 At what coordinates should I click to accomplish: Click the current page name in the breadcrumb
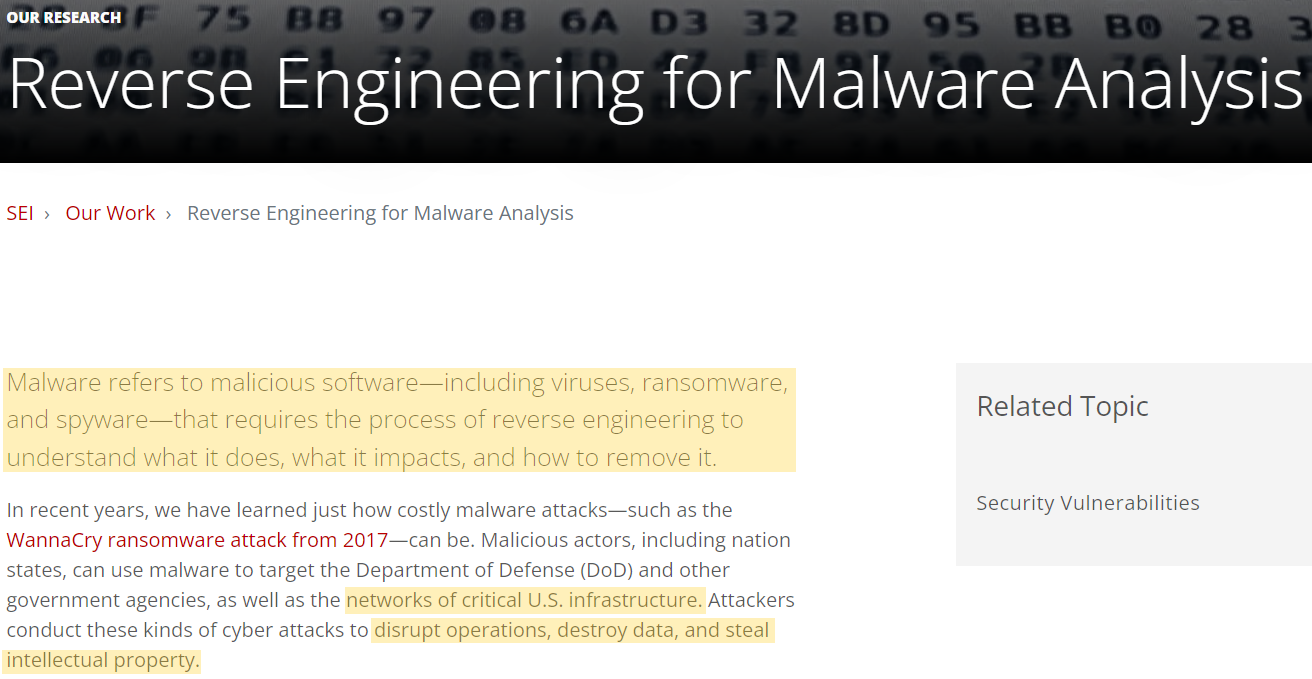pos(380,213)
